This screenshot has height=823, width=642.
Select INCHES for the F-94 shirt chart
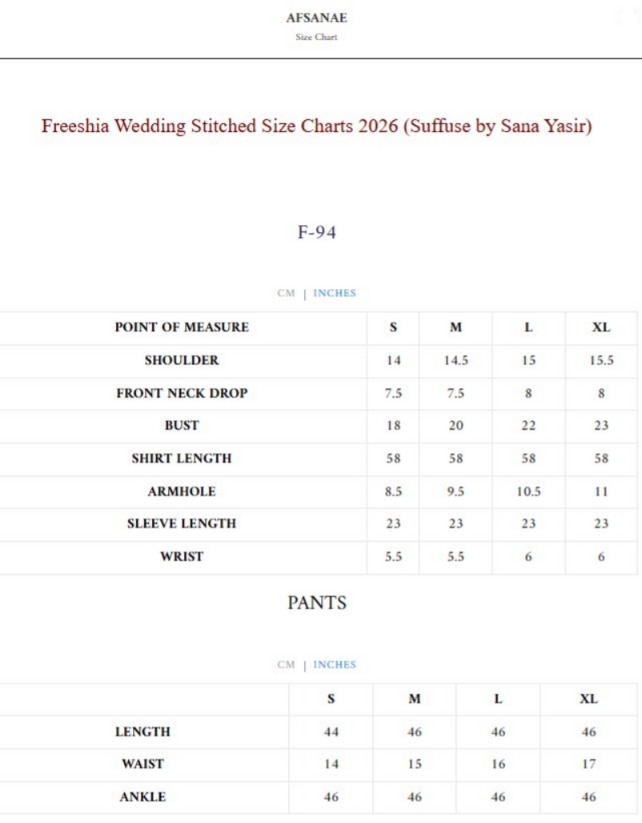[334, 293]
